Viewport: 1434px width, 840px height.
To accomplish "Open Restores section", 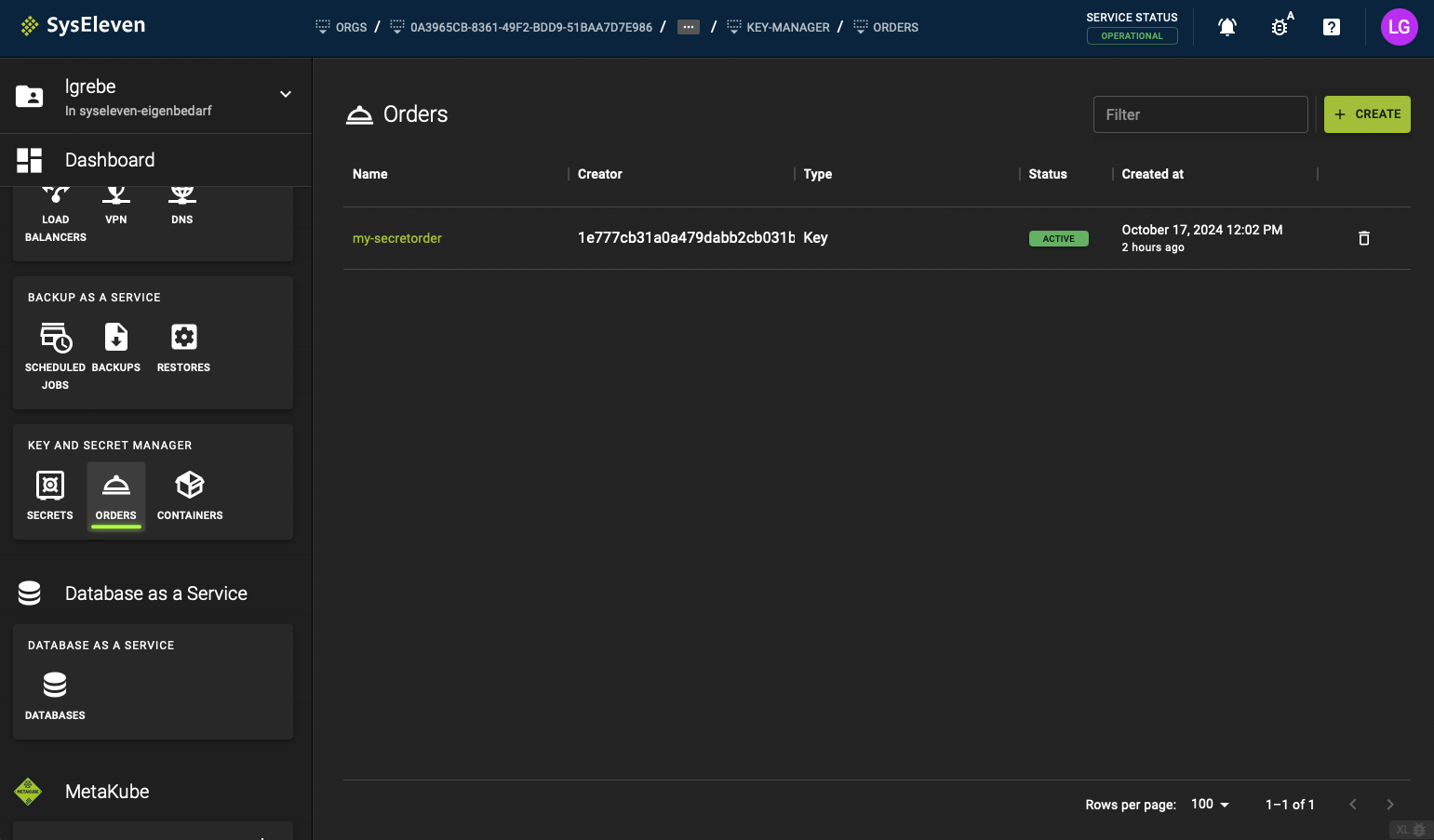I will pyautogui.click(x=183, y=348).
